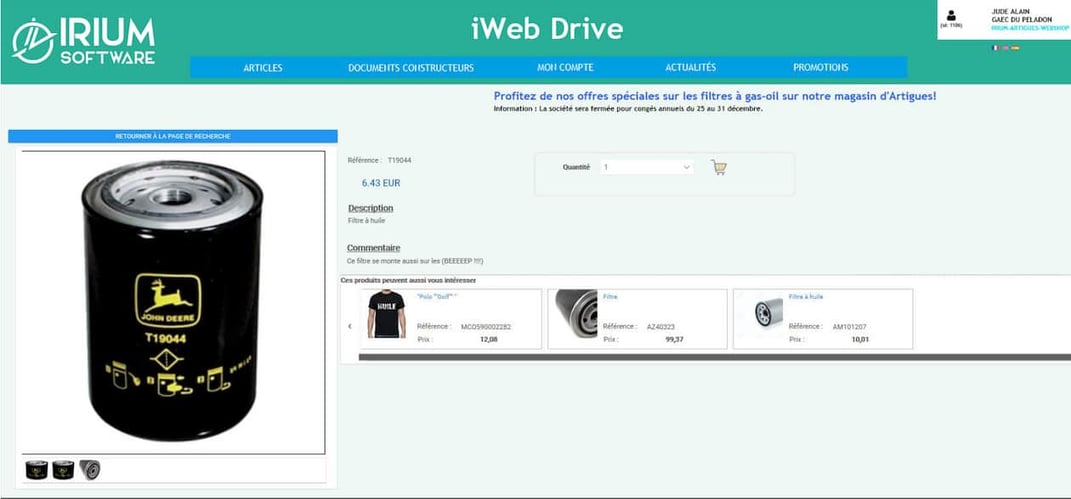Open Documents Constructeurs menu
The image size is (1071, 499).
click(x=411, y=68)
